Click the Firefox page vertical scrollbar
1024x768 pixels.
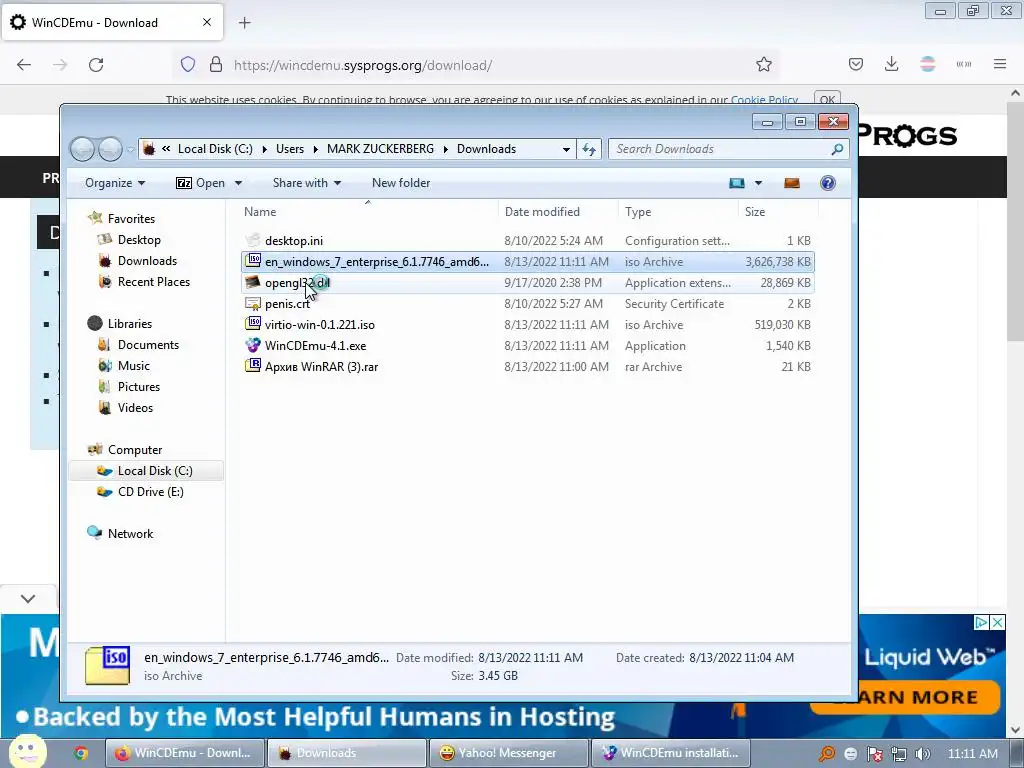[x=1015, y=222]
